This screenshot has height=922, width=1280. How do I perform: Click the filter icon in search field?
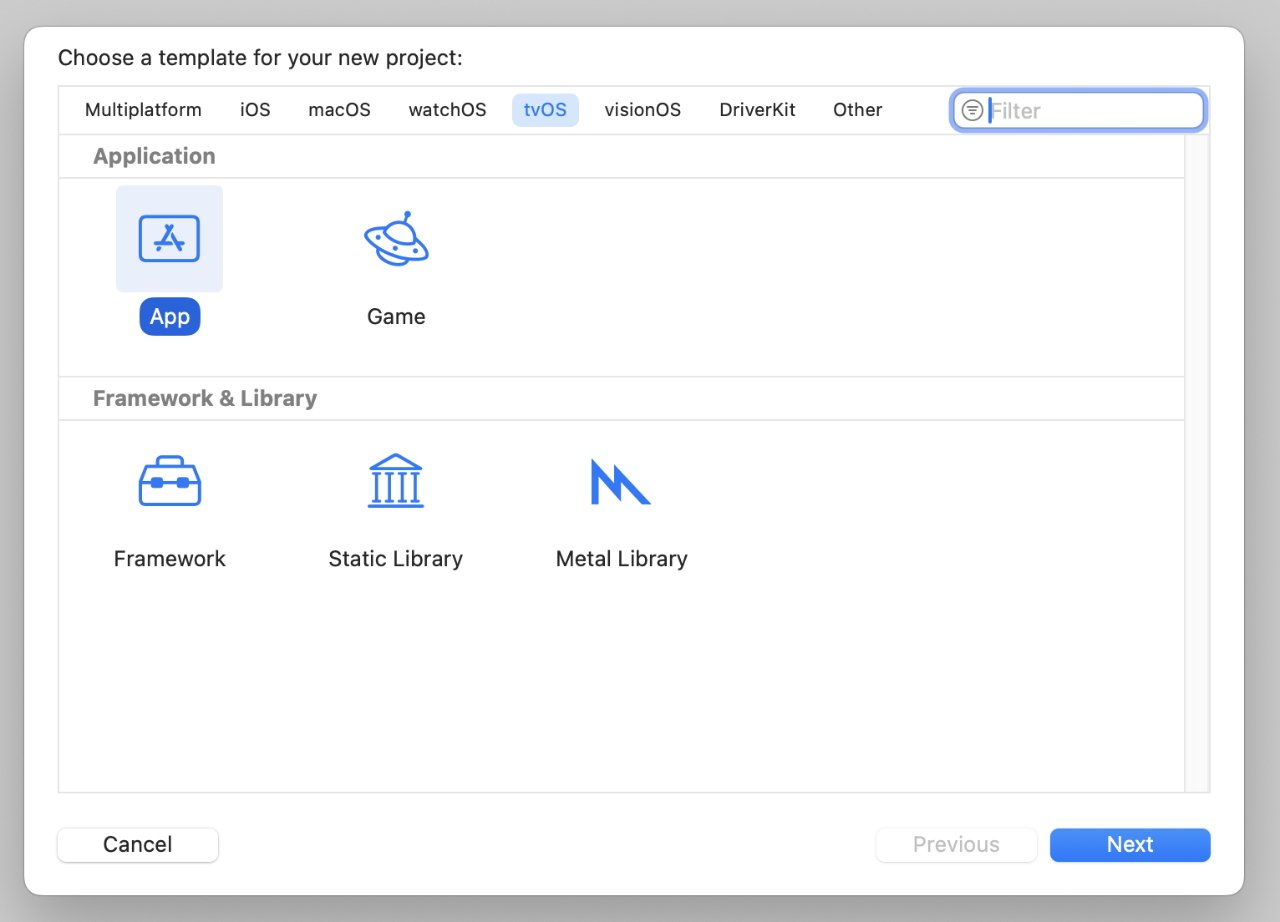pyautogui.click(x=972, y=111)
